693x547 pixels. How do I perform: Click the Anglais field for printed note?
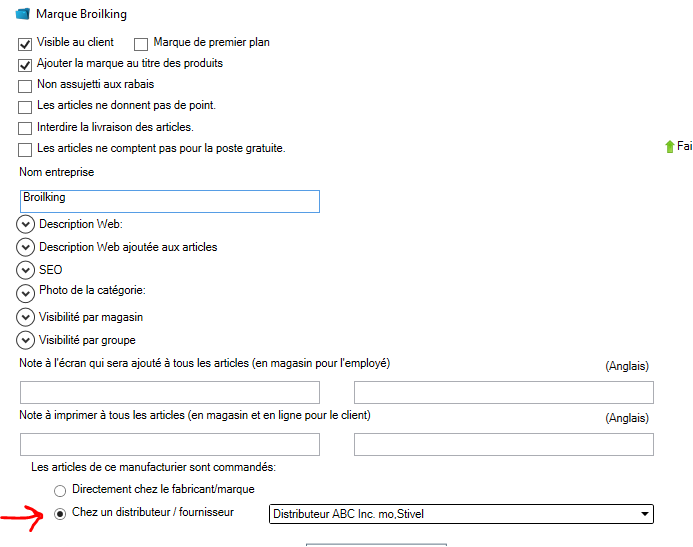[504, 444]
